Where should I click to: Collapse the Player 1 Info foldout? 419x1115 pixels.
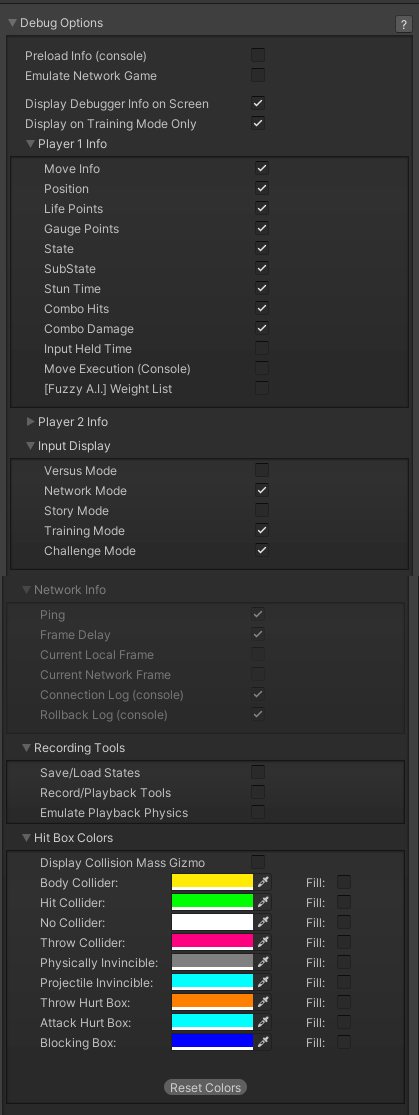(31, 144)
